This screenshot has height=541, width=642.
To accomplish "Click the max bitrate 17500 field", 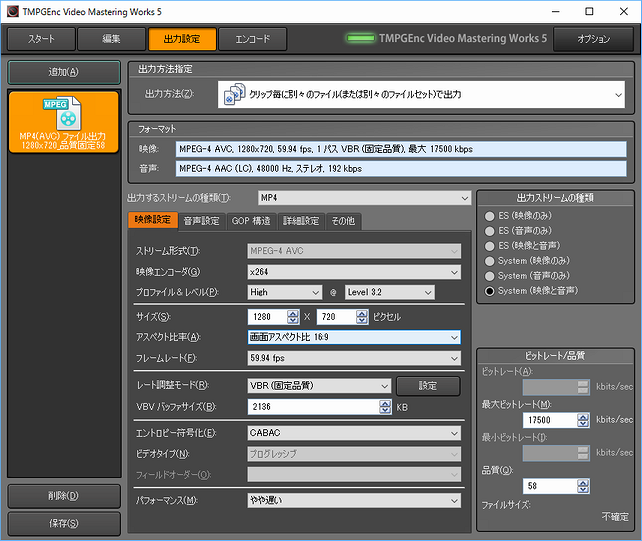I will pos(550,420).
